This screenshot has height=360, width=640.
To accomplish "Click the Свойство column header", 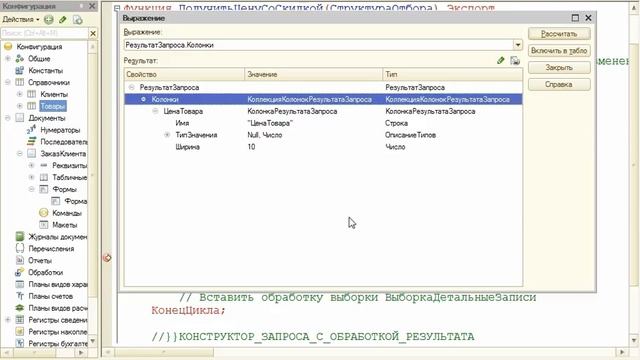I will coord(184,74).
